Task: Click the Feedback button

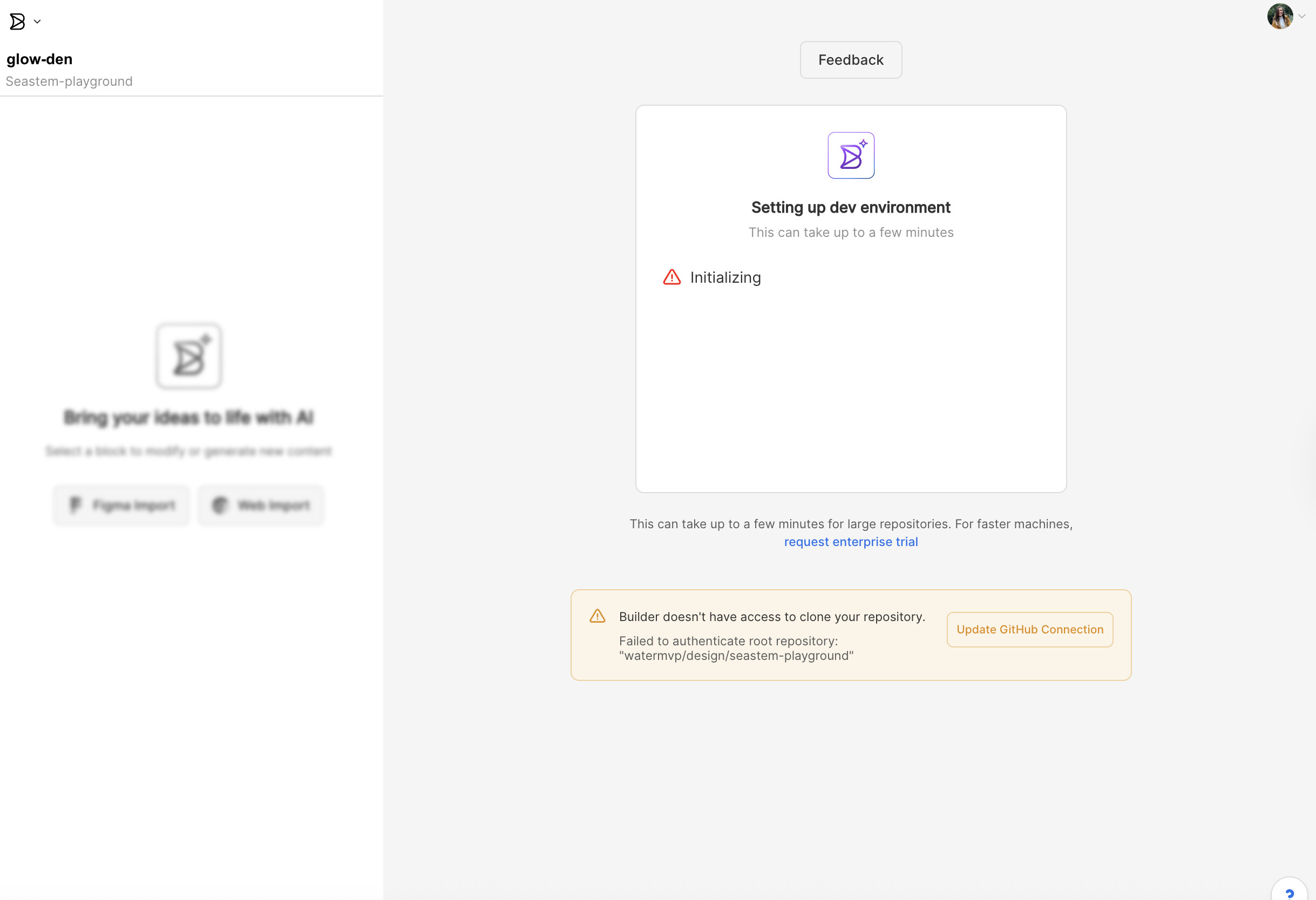Action: click(x=851, y=60)
